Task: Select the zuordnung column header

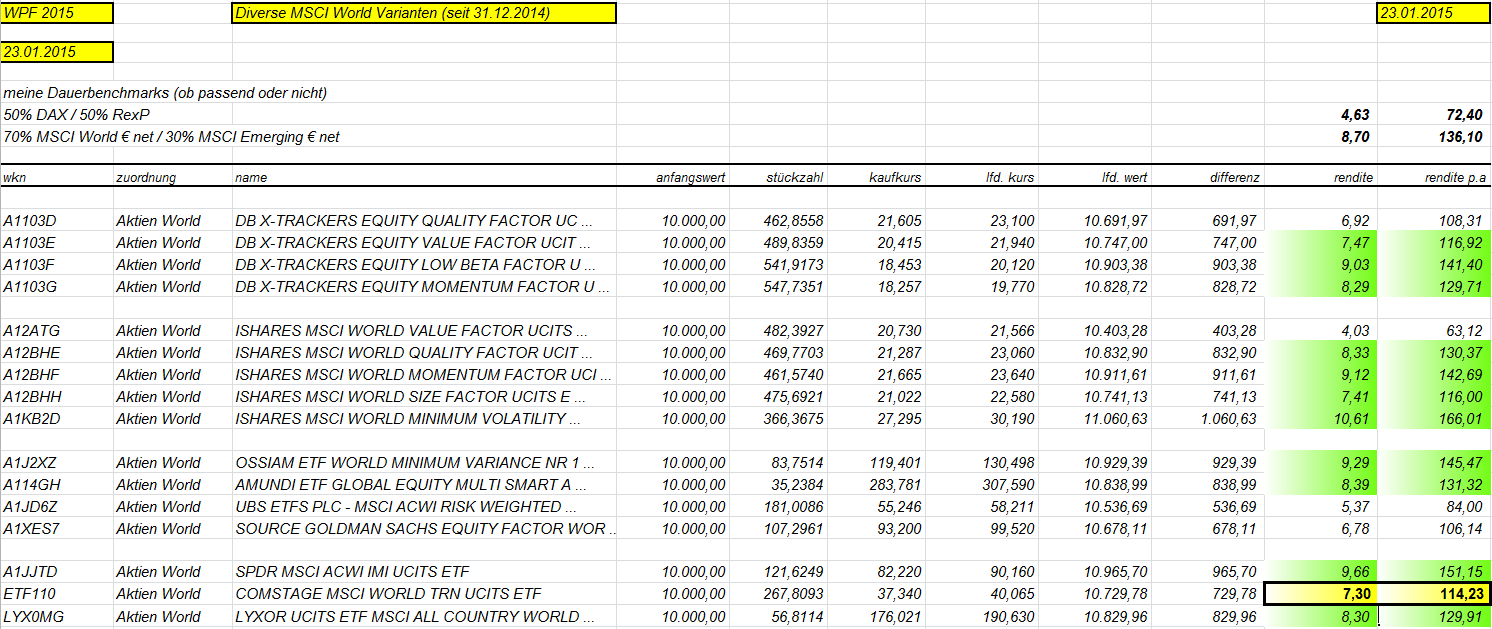Action: point(146,177)
